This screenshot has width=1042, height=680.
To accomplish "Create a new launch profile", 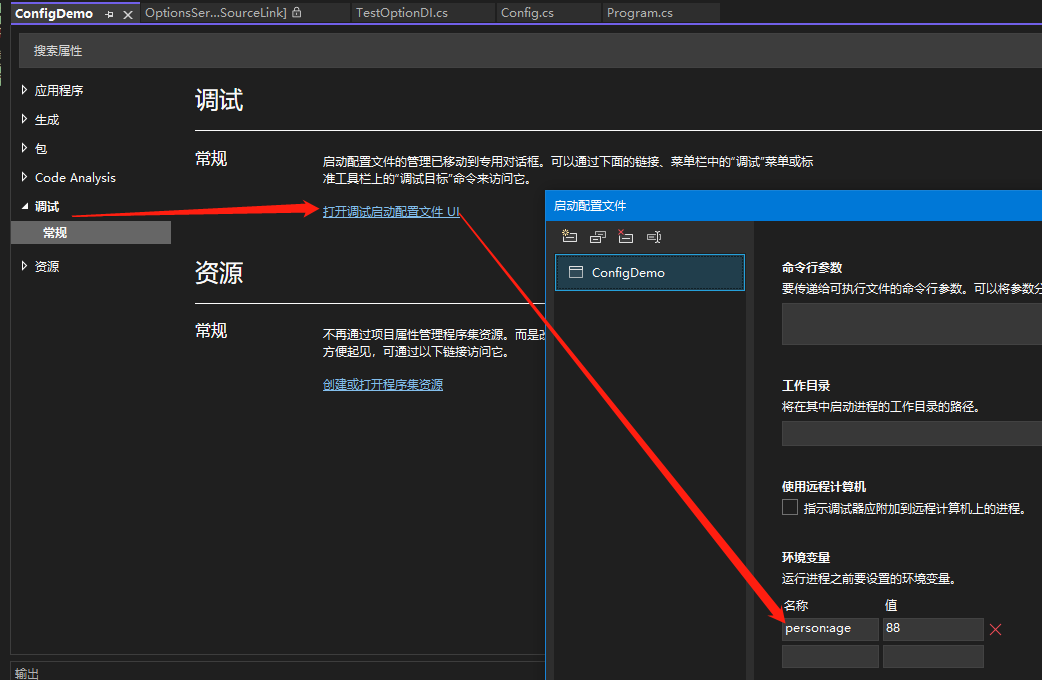I will [x=570, y=237].
